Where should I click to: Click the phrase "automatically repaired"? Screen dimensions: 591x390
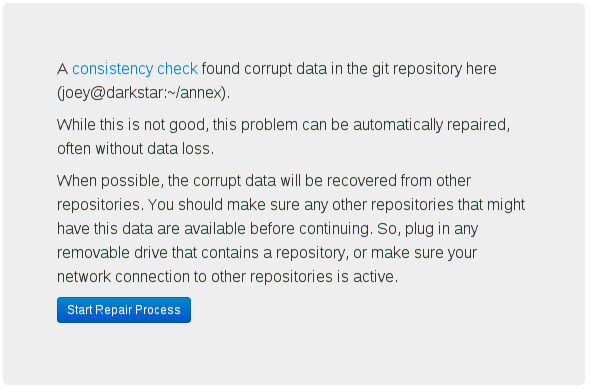(429, 125)
